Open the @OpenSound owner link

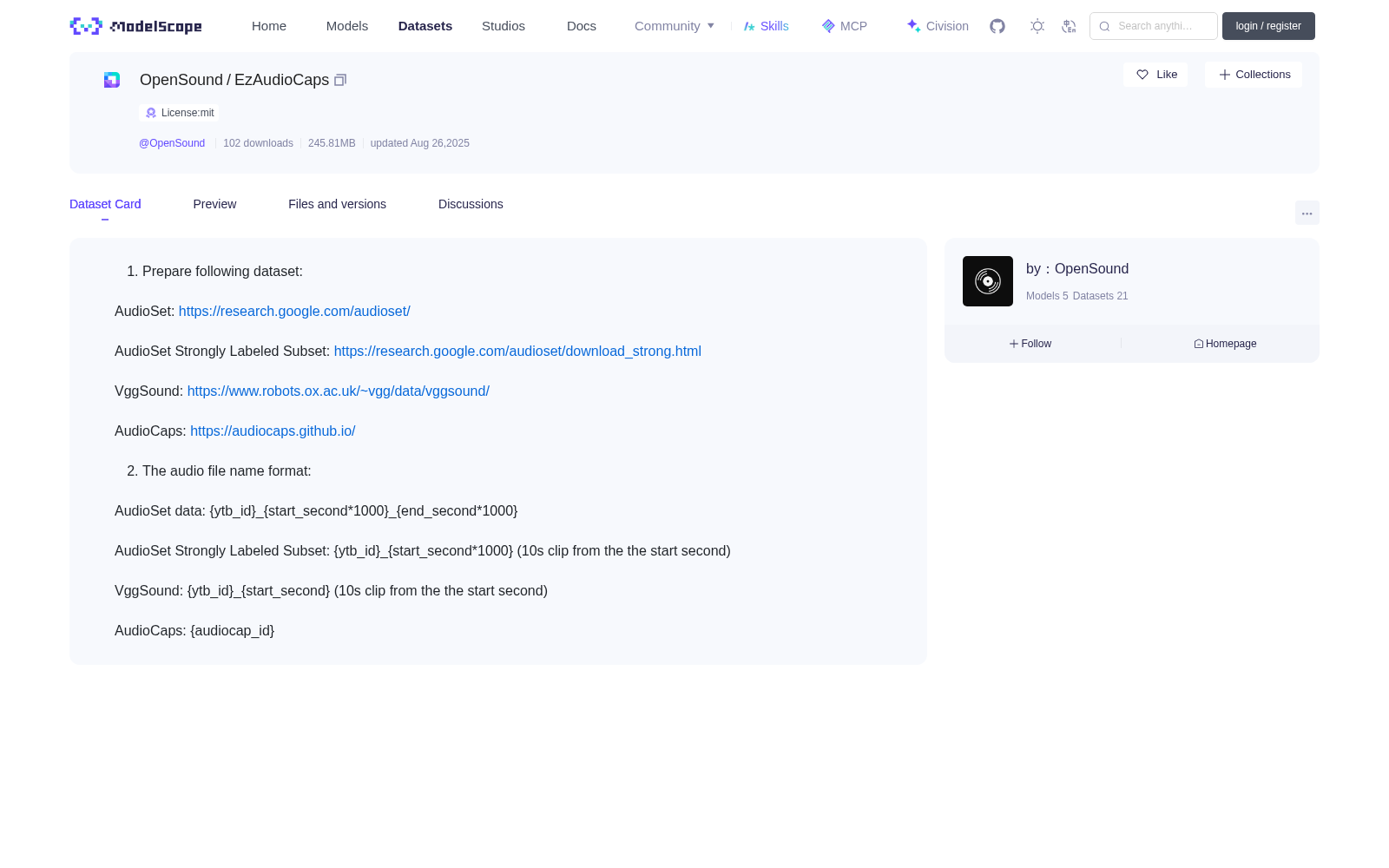(x=172, y=143)
